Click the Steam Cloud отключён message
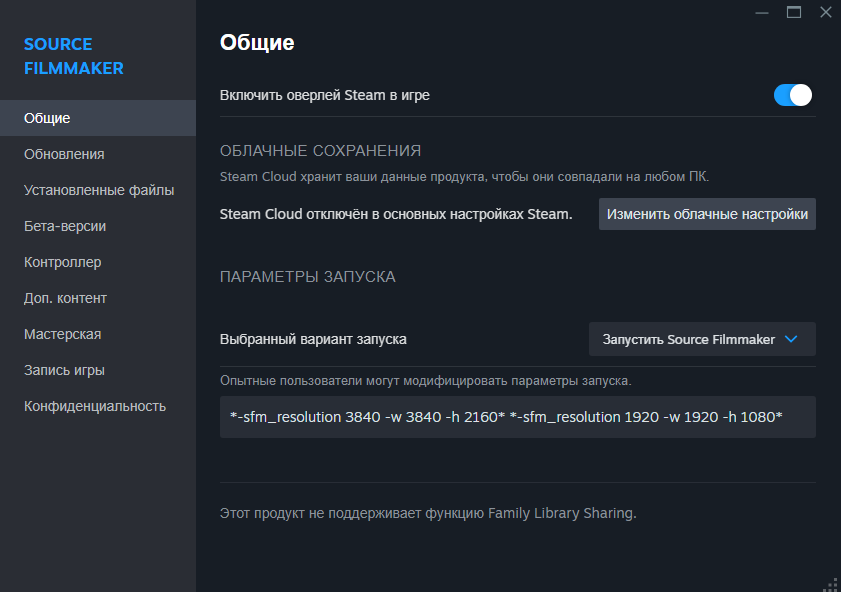 tap(396, 214)
